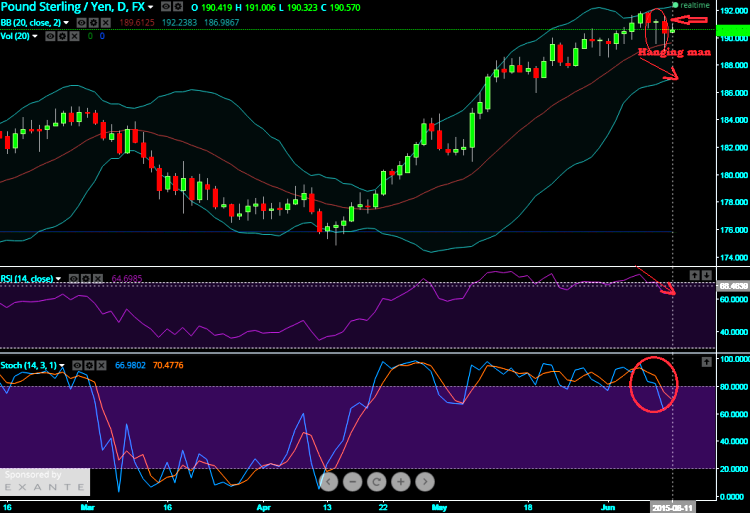Click BB upper value 192.2383
Viewport: 750px width, 513px height.
coord(179,22)
